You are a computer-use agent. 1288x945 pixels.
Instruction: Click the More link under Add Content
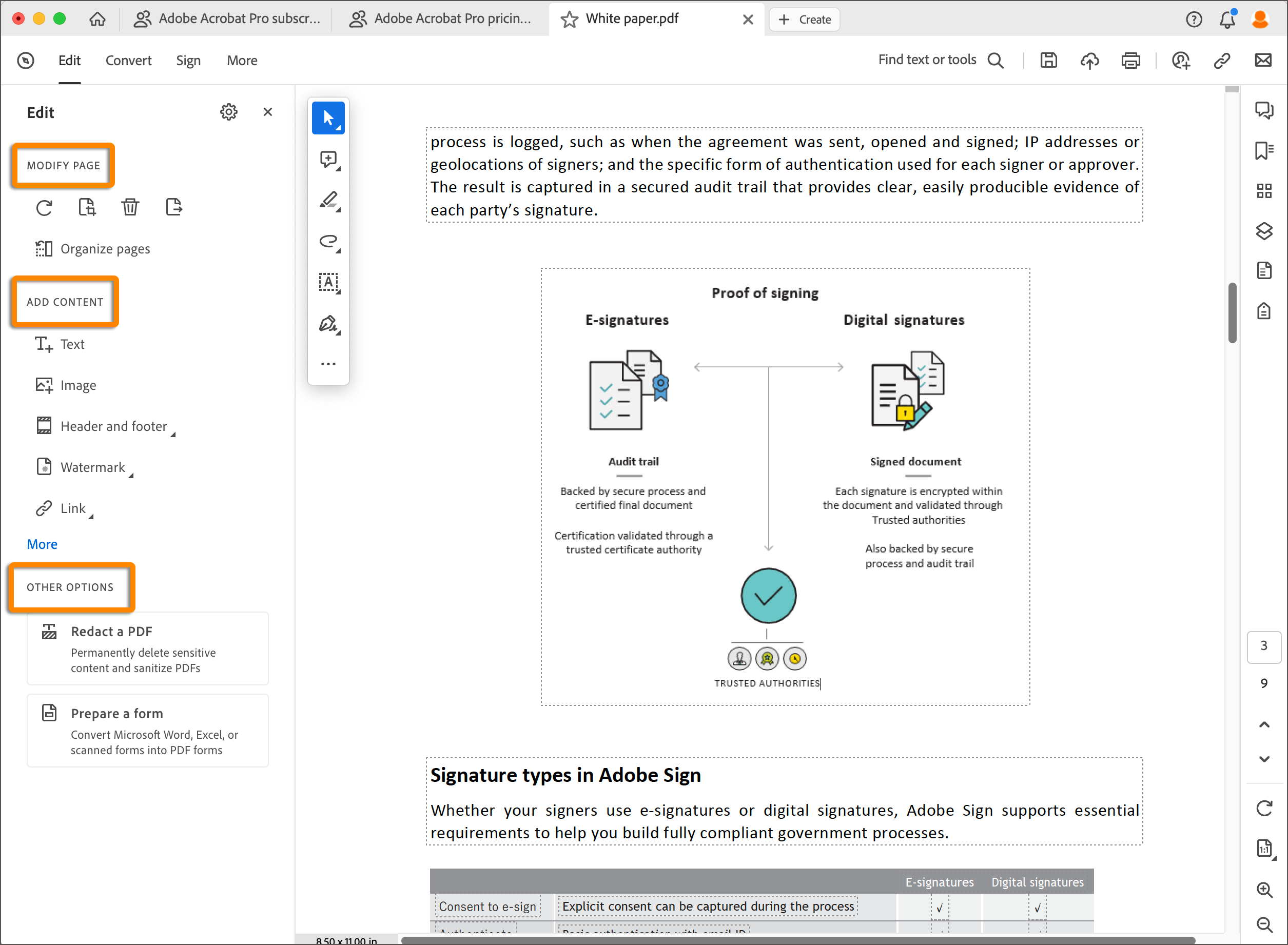pos(41,544)
